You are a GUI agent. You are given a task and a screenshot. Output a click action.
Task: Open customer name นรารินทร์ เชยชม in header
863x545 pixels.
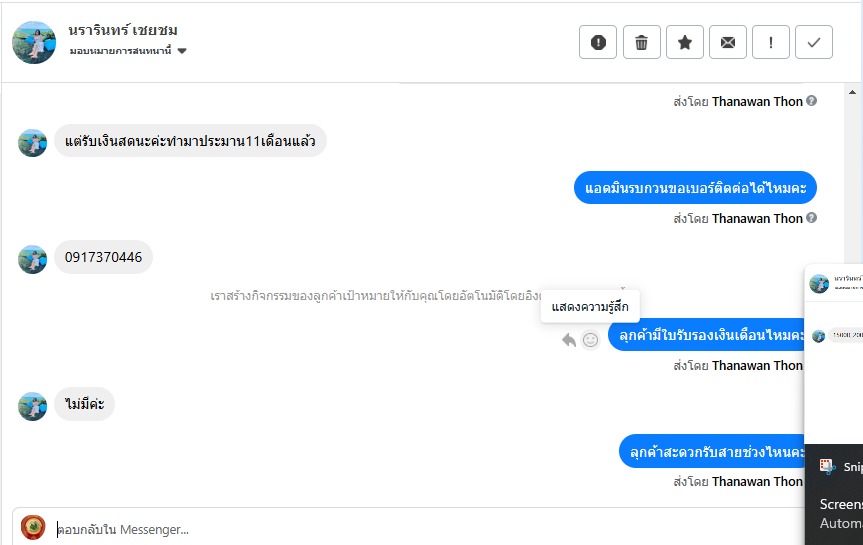coord(123,30)
